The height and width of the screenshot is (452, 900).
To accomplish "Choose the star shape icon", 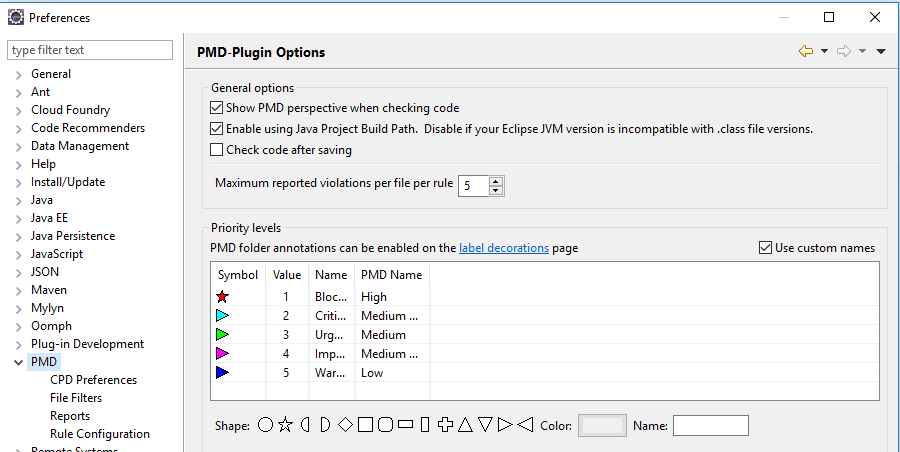I will tap(285, 425).
